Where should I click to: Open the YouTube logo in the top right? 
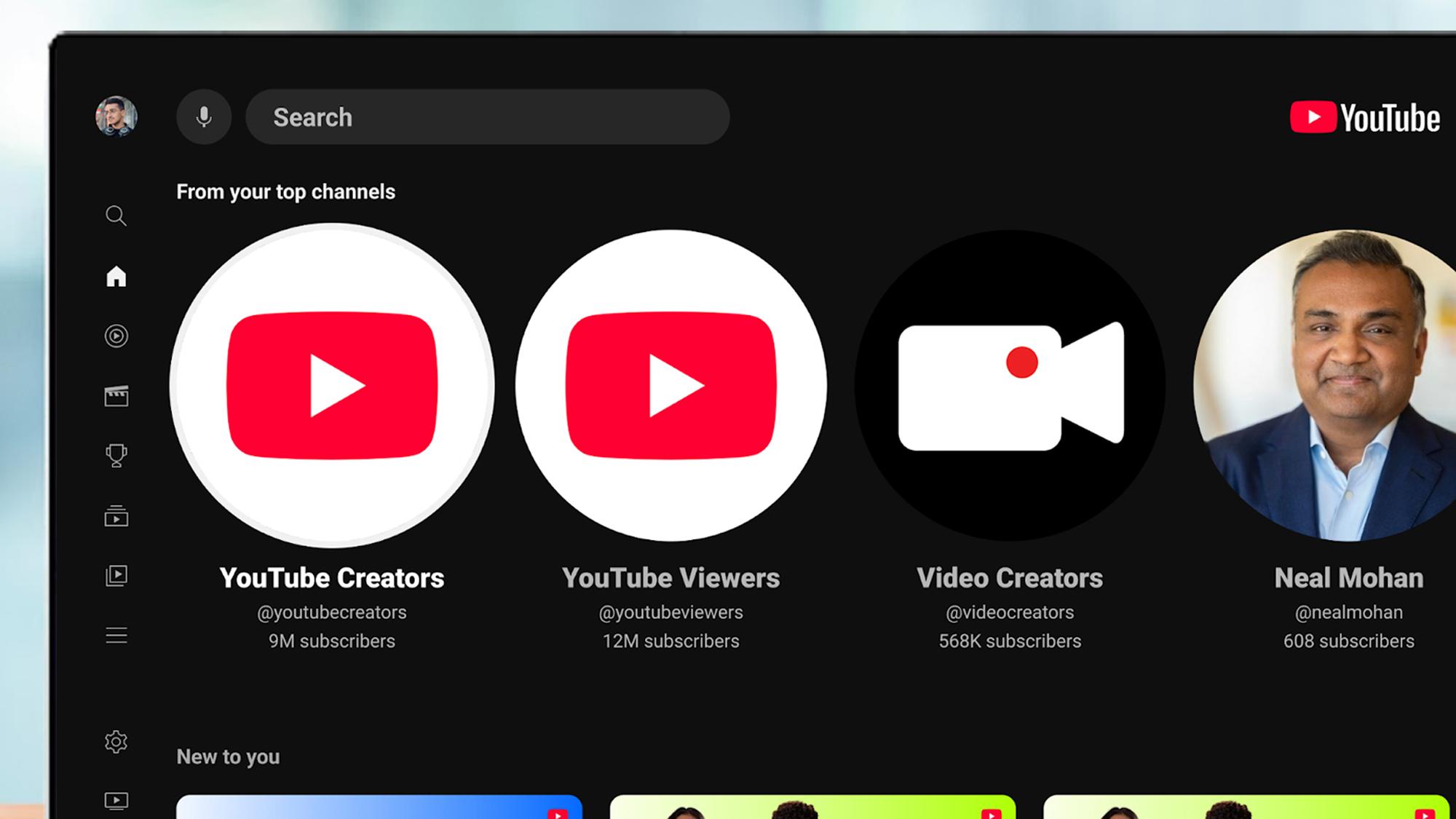[x=1364, y=118]
